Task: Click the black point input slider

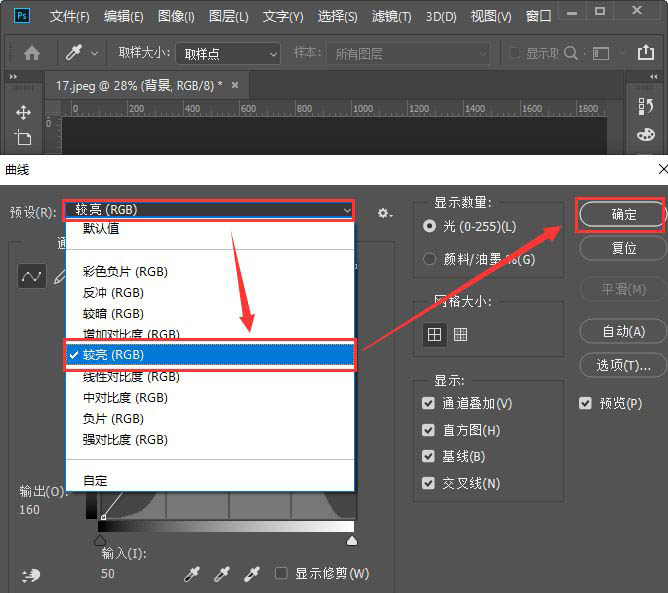Action: (x=100, y=541)
